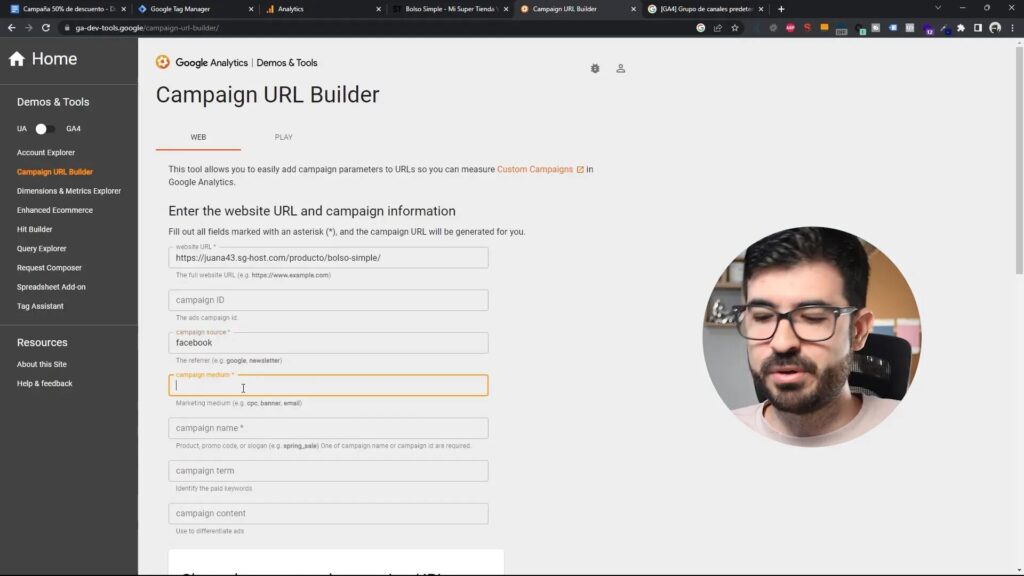Click the Google icon in the address bar
This screenshot has width=1024, height=576.
(x=700, y=28)
